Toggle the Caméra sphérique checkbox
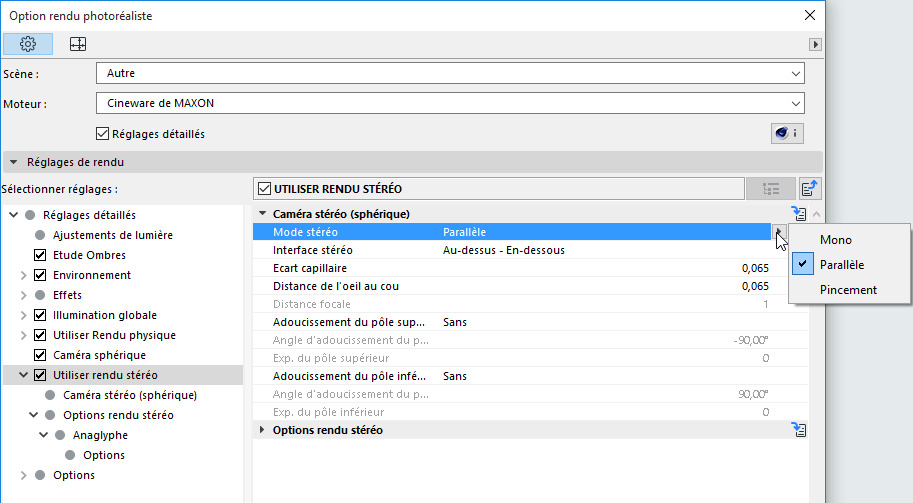The image size is (913, 503). (x=40, y=355)
